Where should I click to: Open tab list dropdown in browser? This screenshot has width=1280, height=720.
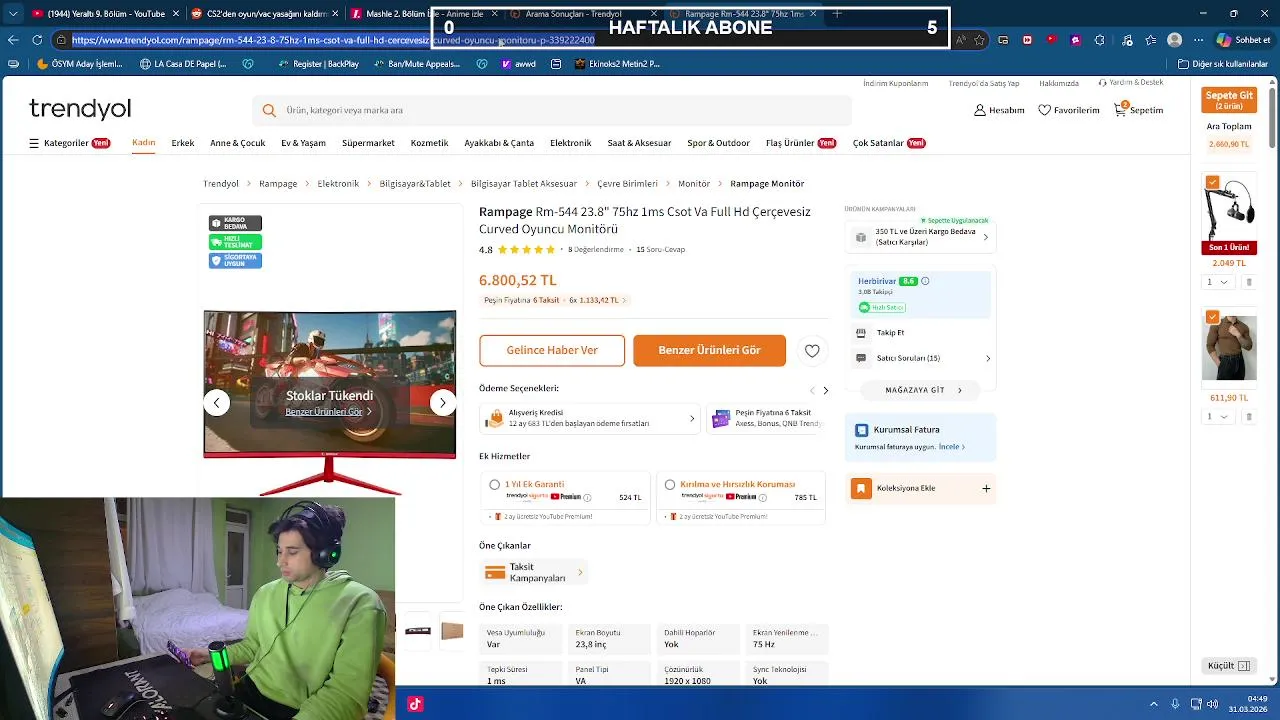[x=13, y=14]
